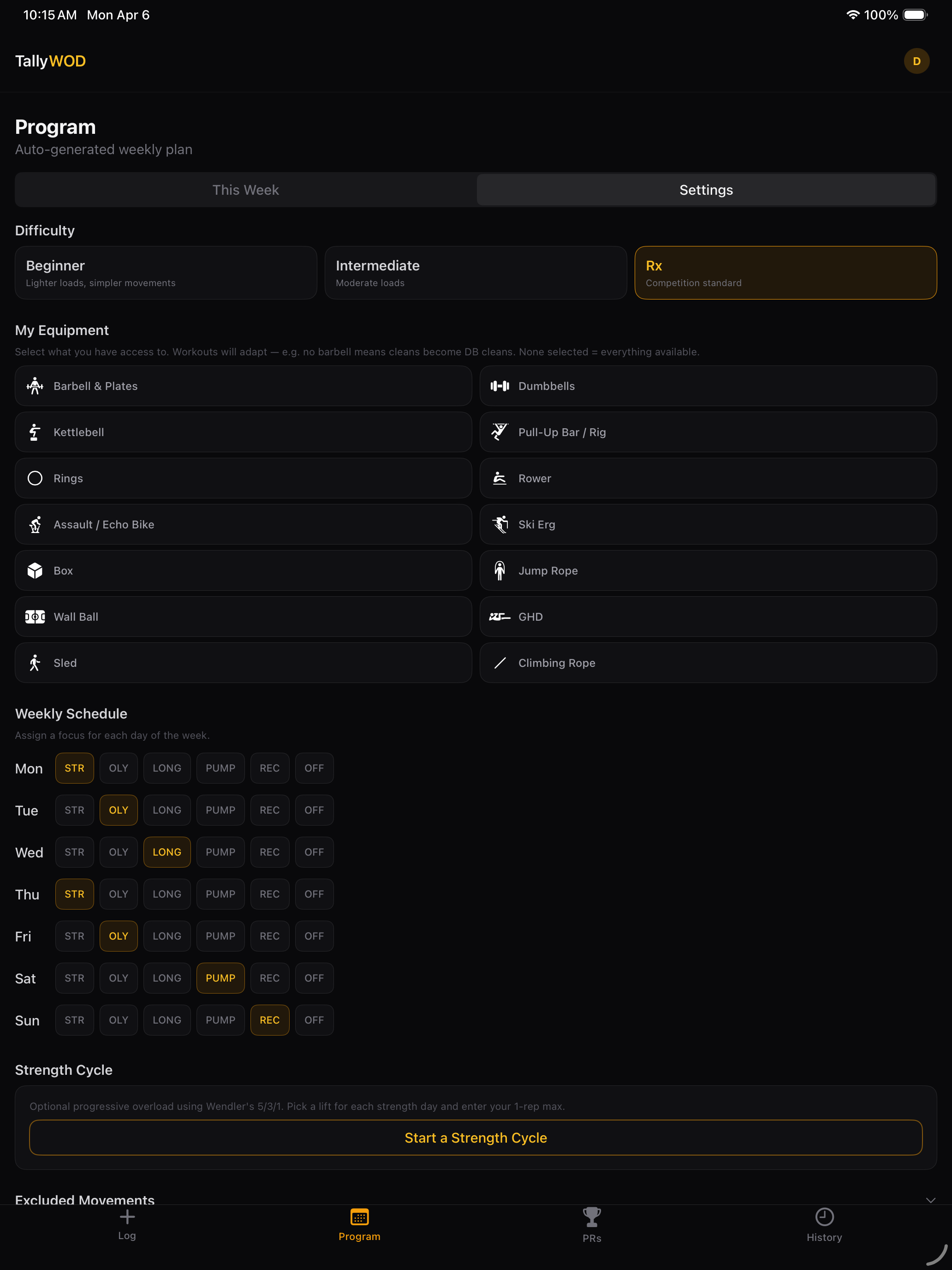Image resolution: width=952 pixels, height=1270 pixels.
Task: Click the Kettlebell icon
Action: [35, 432]
